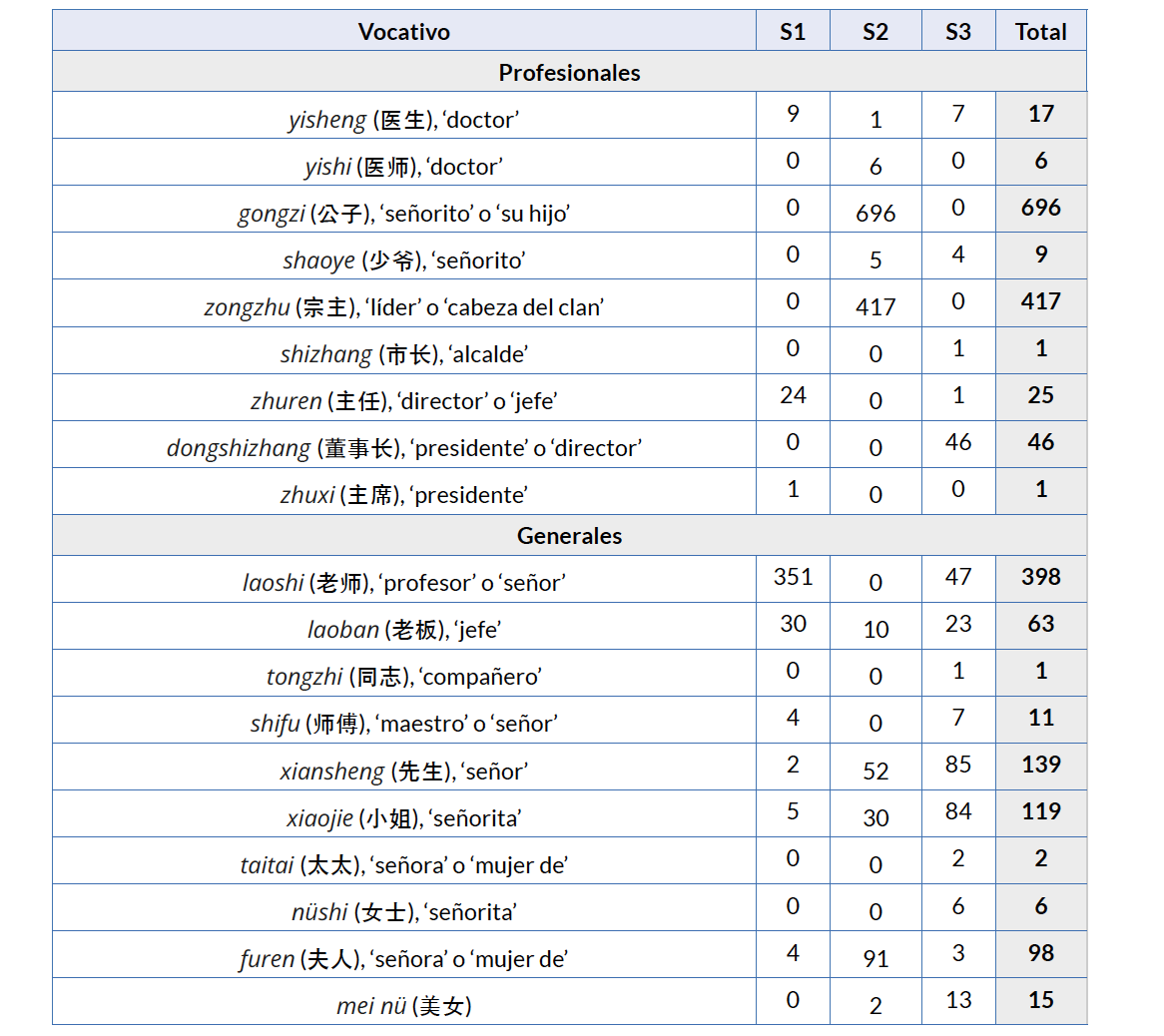Click the dongshizhang 'presidente' row label

pyautogui.click(x=403, y=448)
